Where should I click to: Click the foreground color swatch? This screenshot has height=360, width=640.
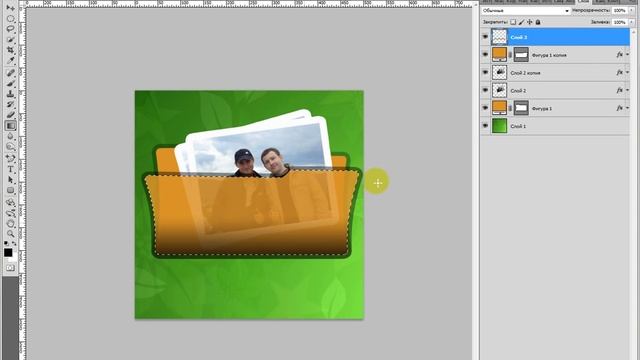(8, 253)
